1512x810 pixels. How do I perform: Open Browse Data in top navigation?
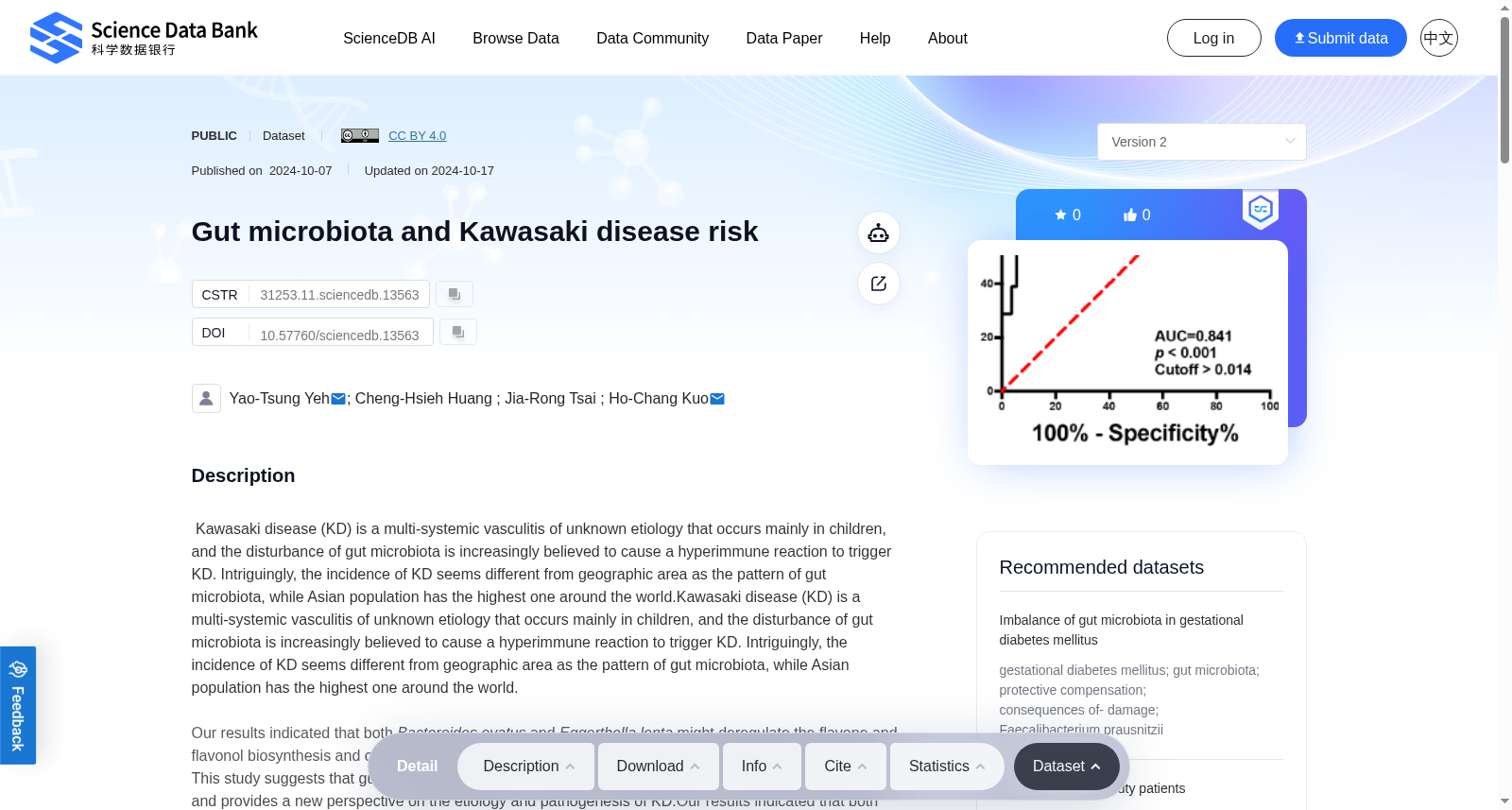click(x=516, y=38)
